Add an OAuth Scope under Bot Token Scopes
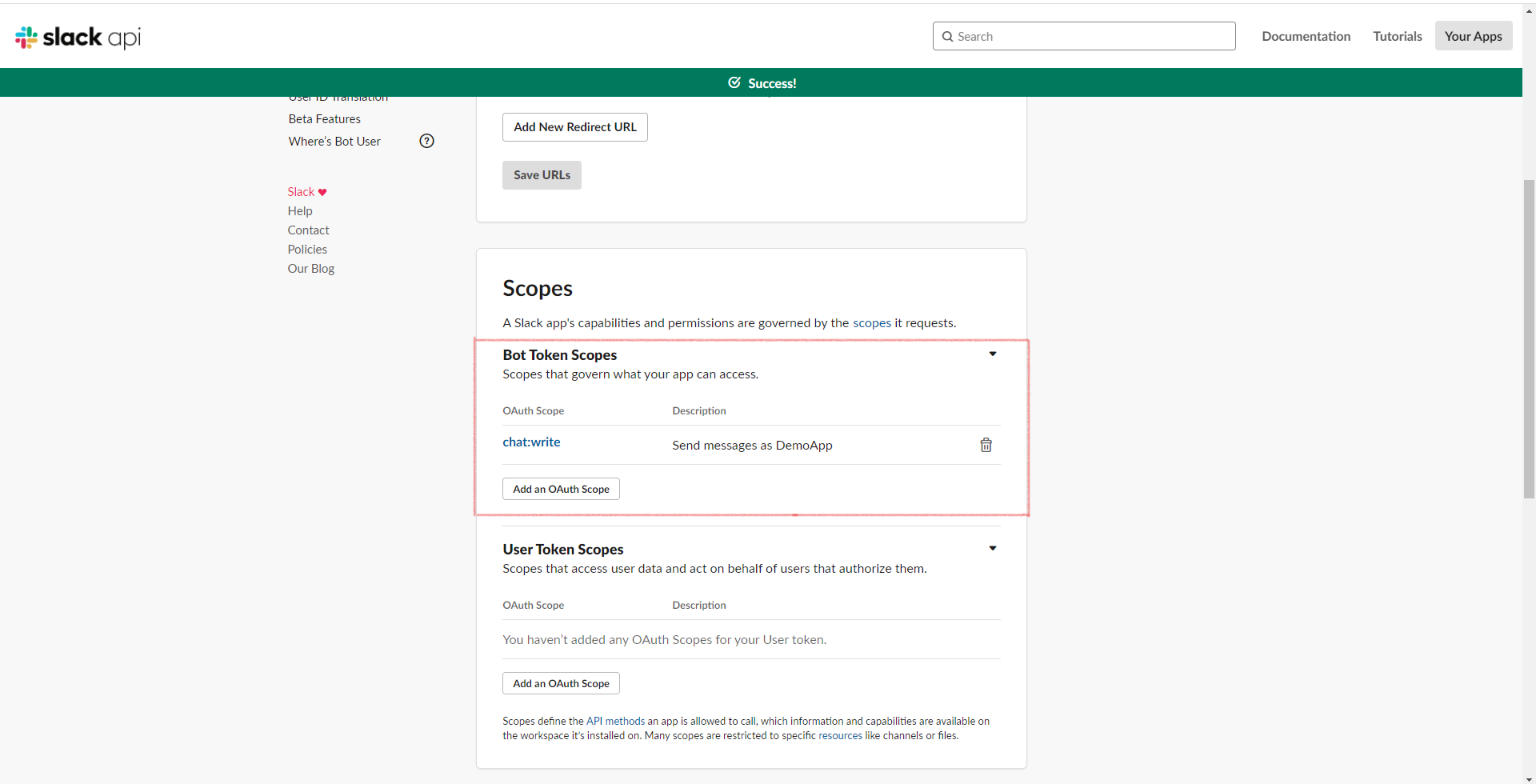 tap(561, 489)
